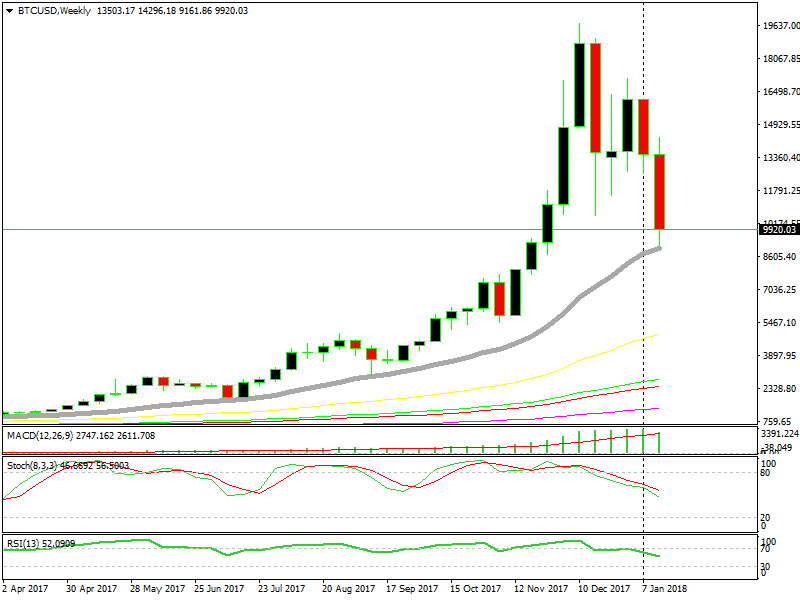Click the last green MACD histogram bar

(x=659, y=443)
